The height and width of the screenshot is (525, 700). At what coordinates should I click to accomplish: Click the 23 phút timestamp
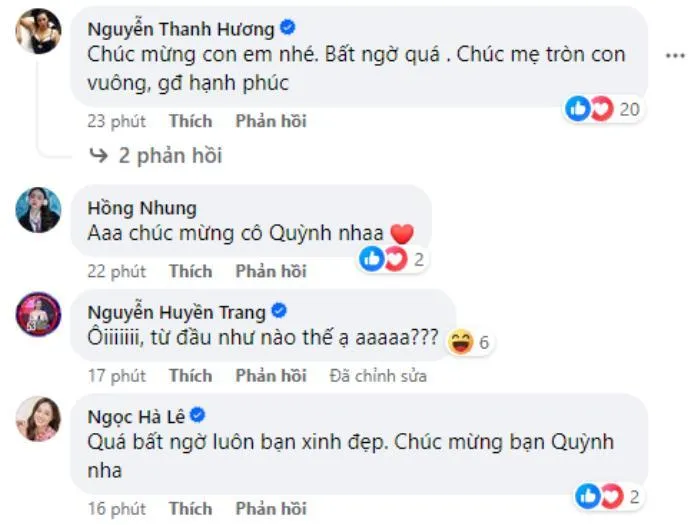(117, 121)
